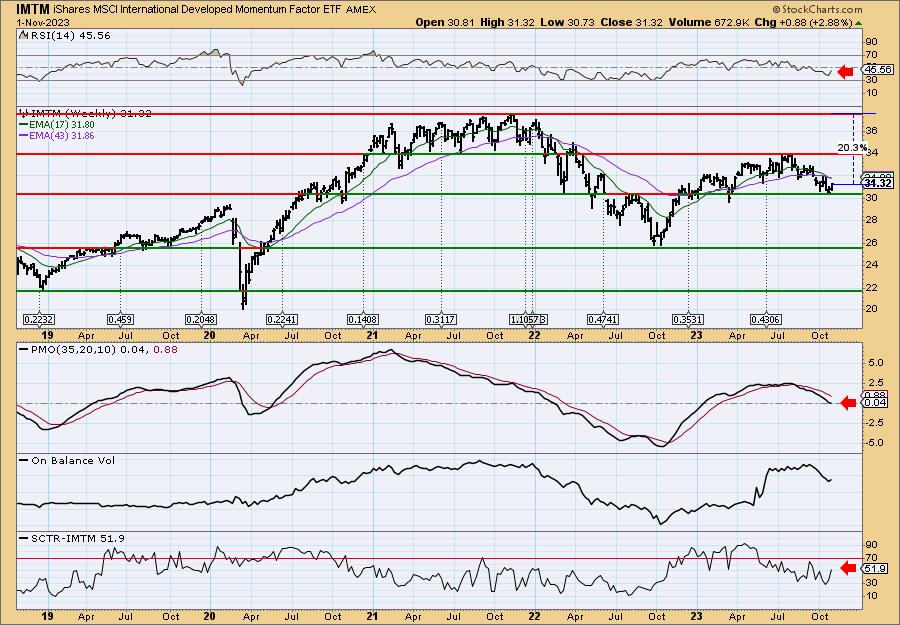This screenshot has width=900, height=625.
Task: Click the 22 price axis label
Action: pyautogui.click(x=871, y=287)
